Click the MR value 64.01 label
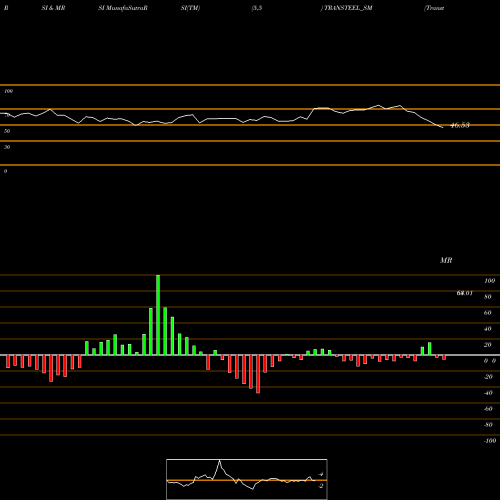This screenshot has width=500, height=500. click(x=464, y=293)
